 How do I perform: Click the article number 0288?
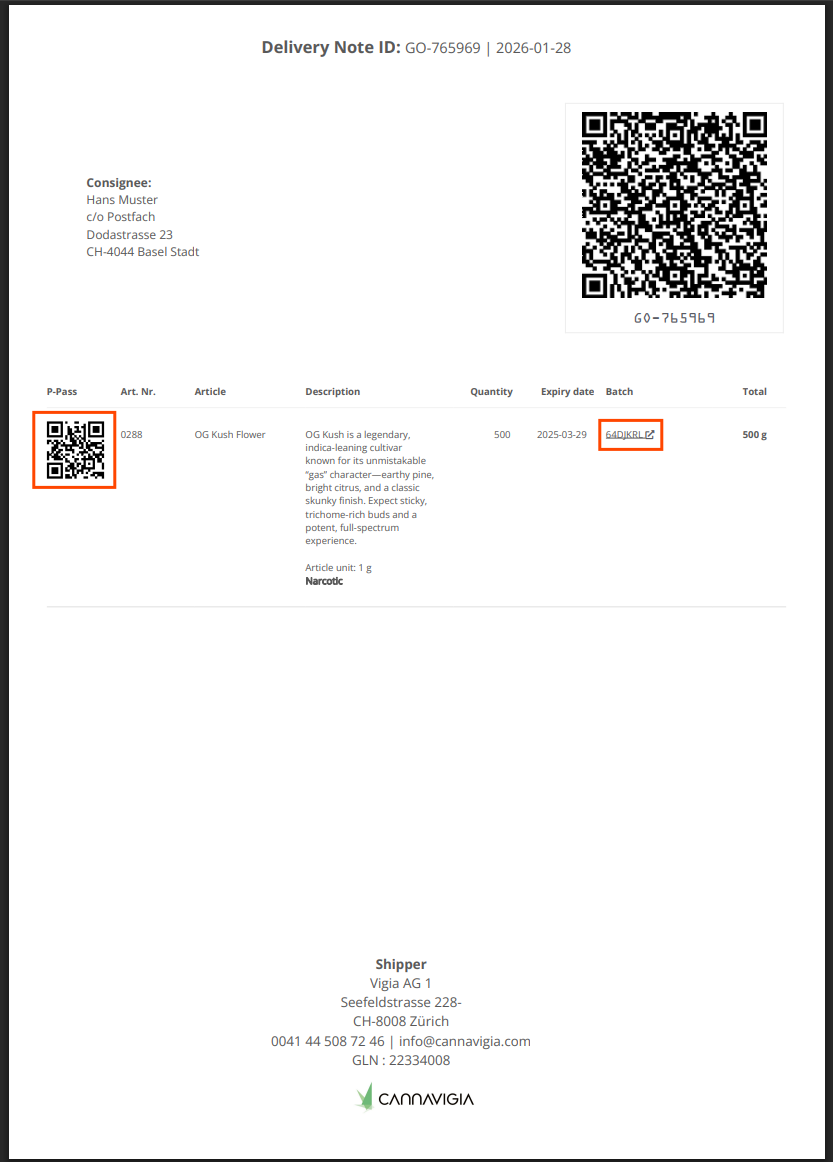(x=131, y=435)
